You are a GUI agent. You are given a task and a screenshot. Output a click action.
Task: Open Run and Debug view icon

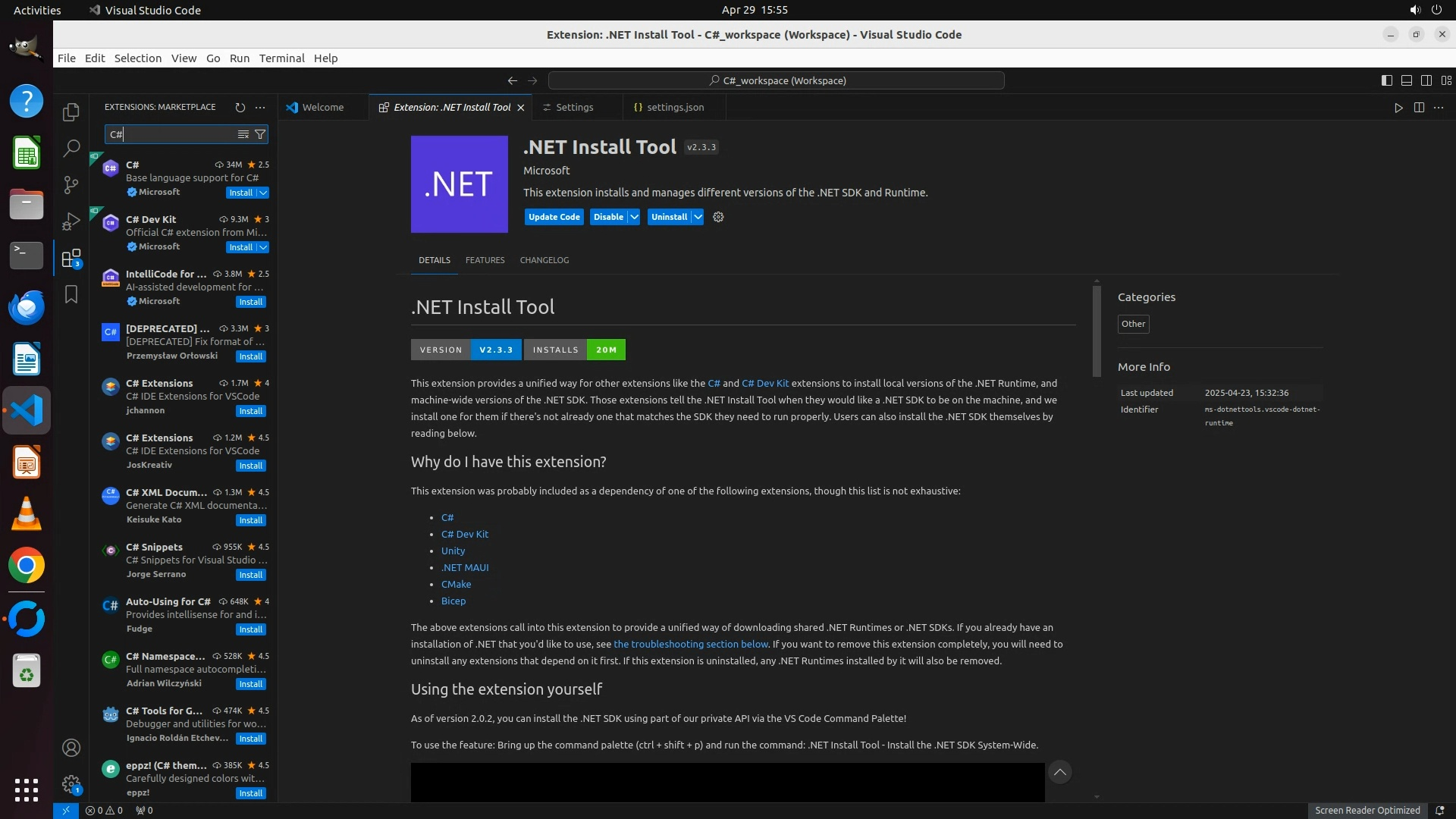[x=71, y=221]
